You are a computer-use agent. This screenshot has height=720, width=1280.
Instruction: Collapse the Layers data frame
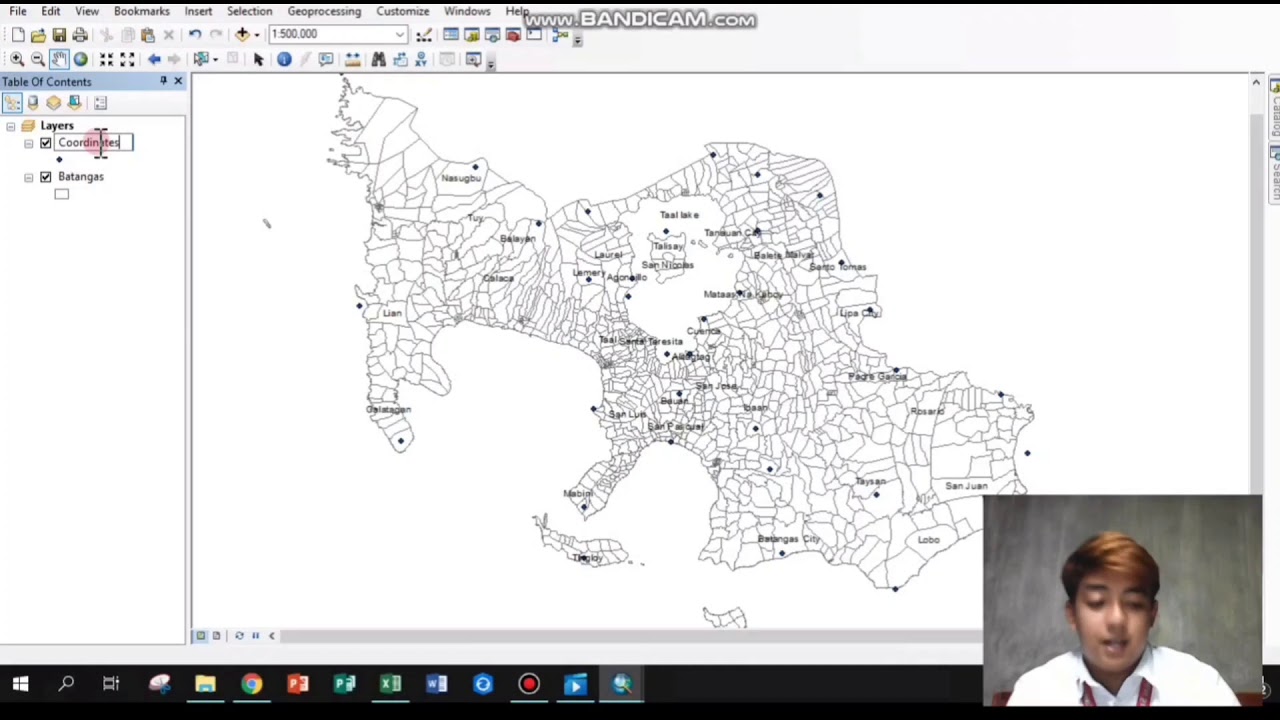click(x=10, y=126)
